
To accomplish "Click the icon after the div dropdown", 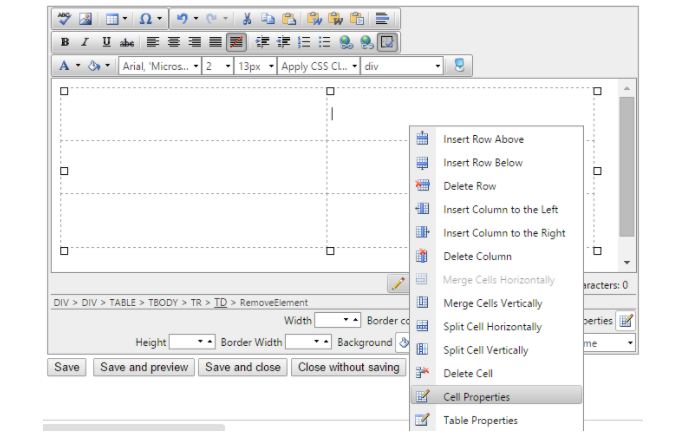I will (459, 66).
